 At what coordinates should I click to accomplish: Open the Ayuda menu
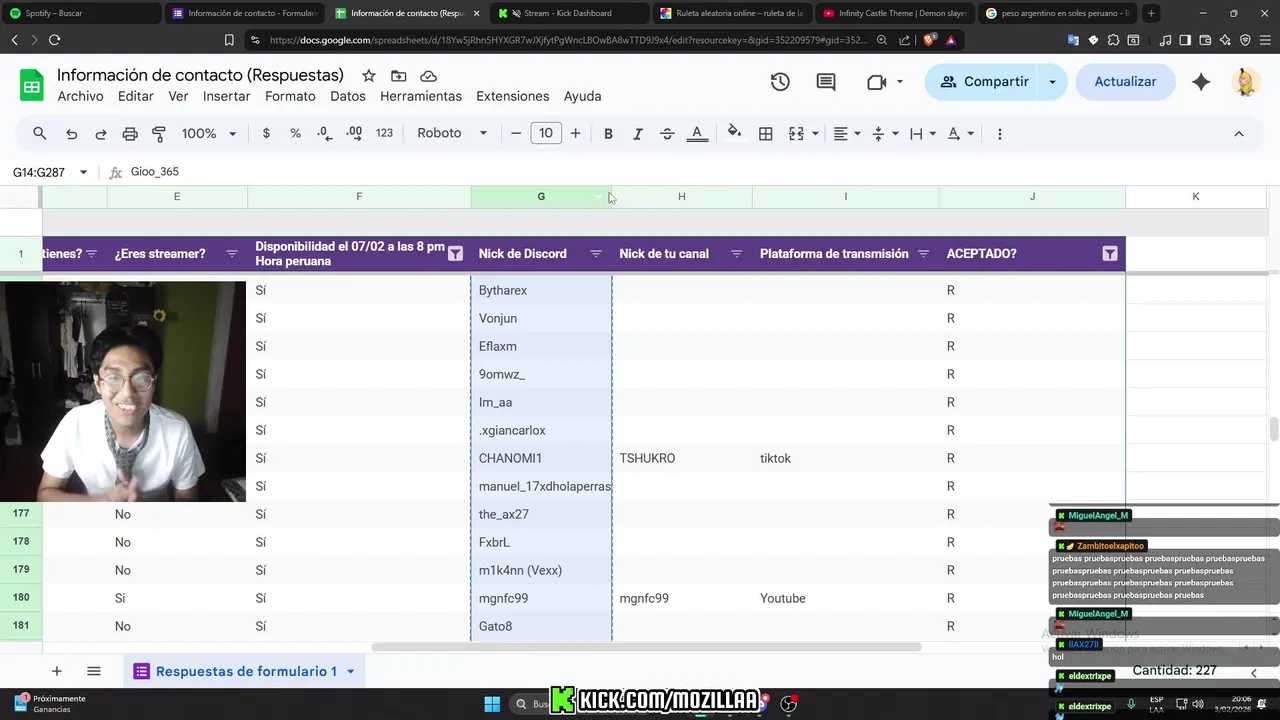click(582, 96)
